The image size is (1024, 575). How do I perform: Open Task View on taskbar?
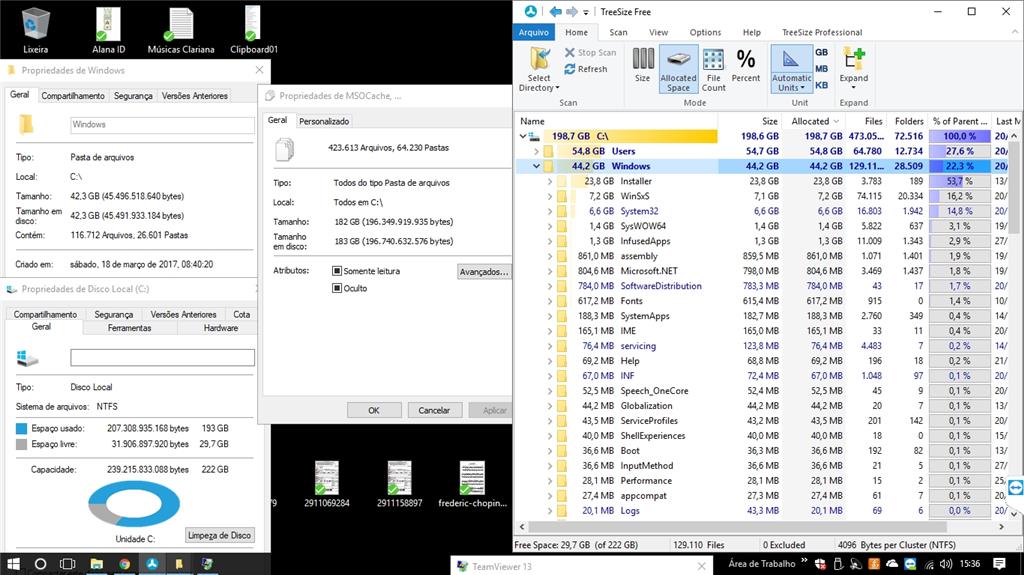(x=67, y=564)
